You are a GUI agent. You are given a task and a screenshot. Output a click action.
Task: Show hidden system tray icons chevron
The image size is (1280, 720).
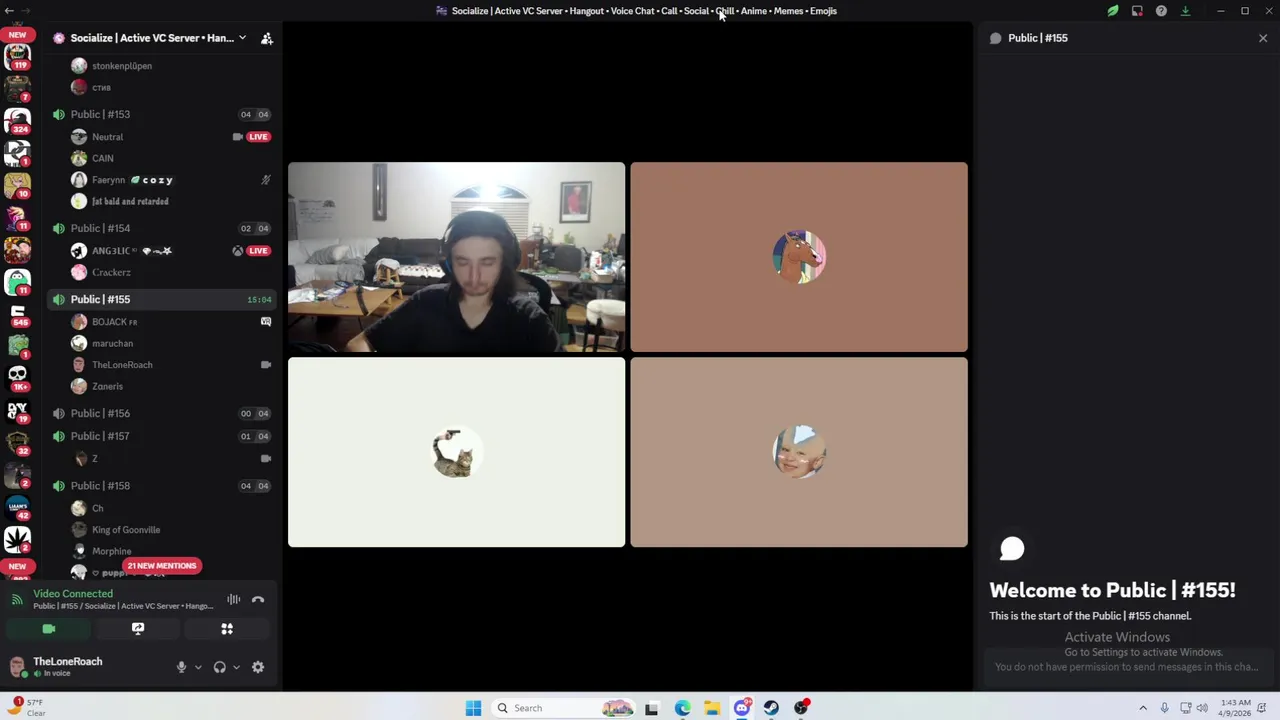[x=1143, y=708]
